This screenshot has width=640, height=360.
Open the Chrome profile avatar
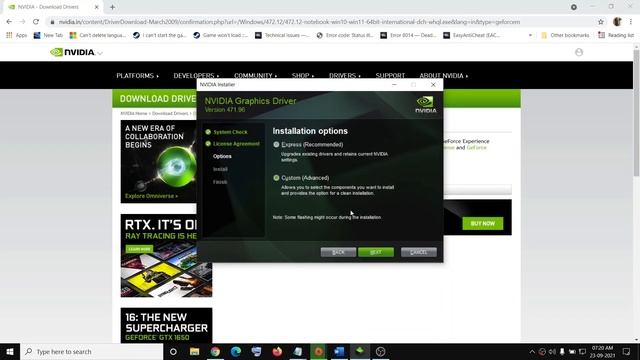(617, 22)
